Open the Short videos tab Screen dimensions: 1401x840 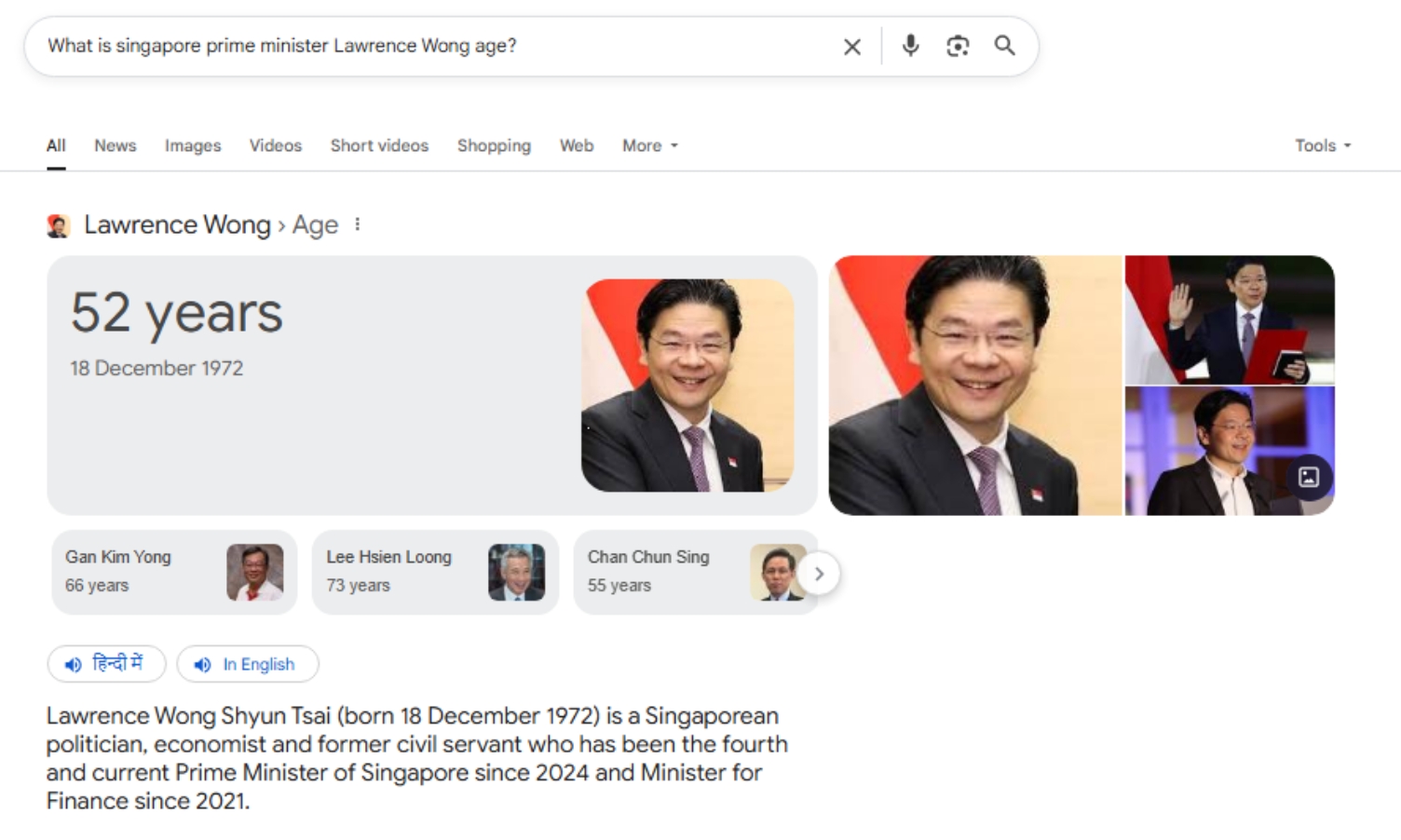[x=379, y=145]
